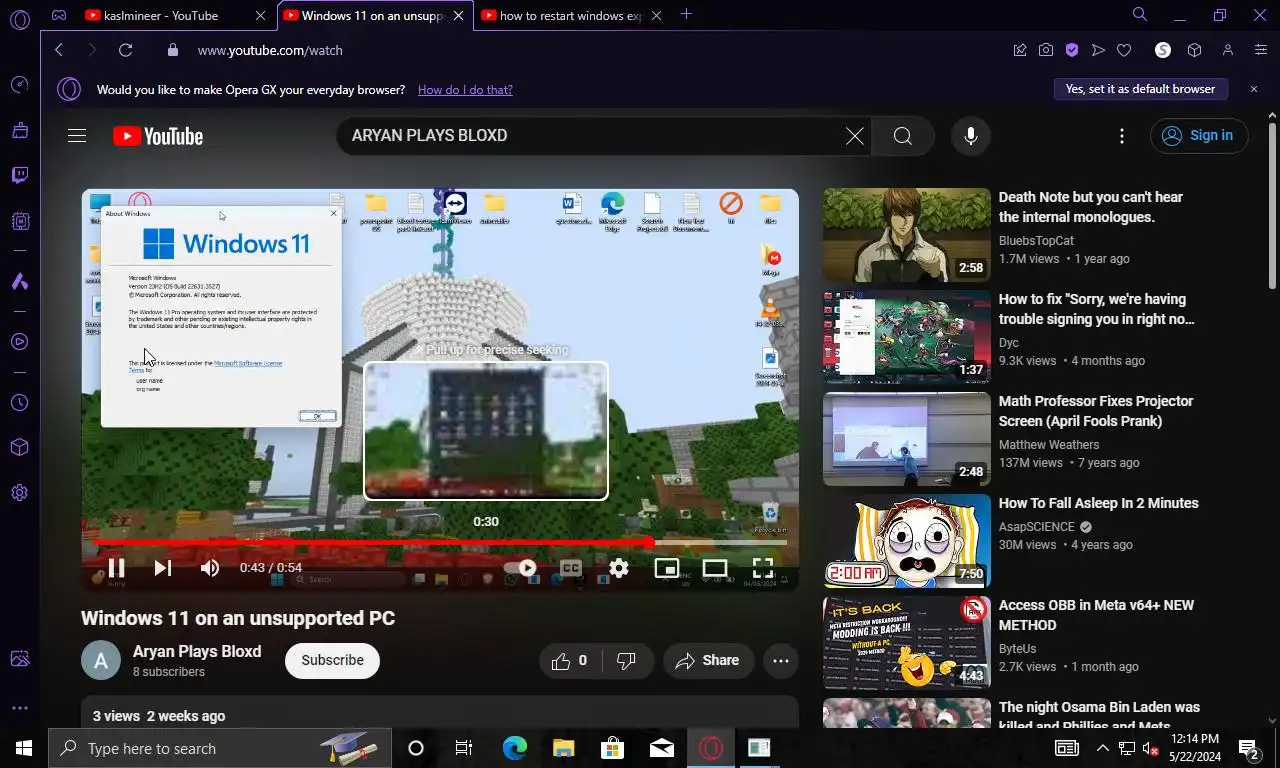Go back to the previous page

tap(59, 50)
